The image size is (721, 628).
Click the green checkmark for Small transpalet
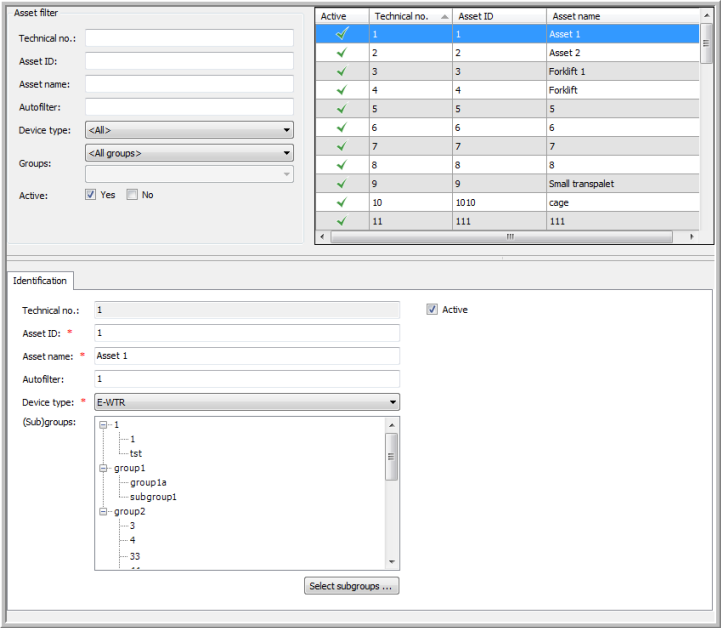[x=341, y=184]
